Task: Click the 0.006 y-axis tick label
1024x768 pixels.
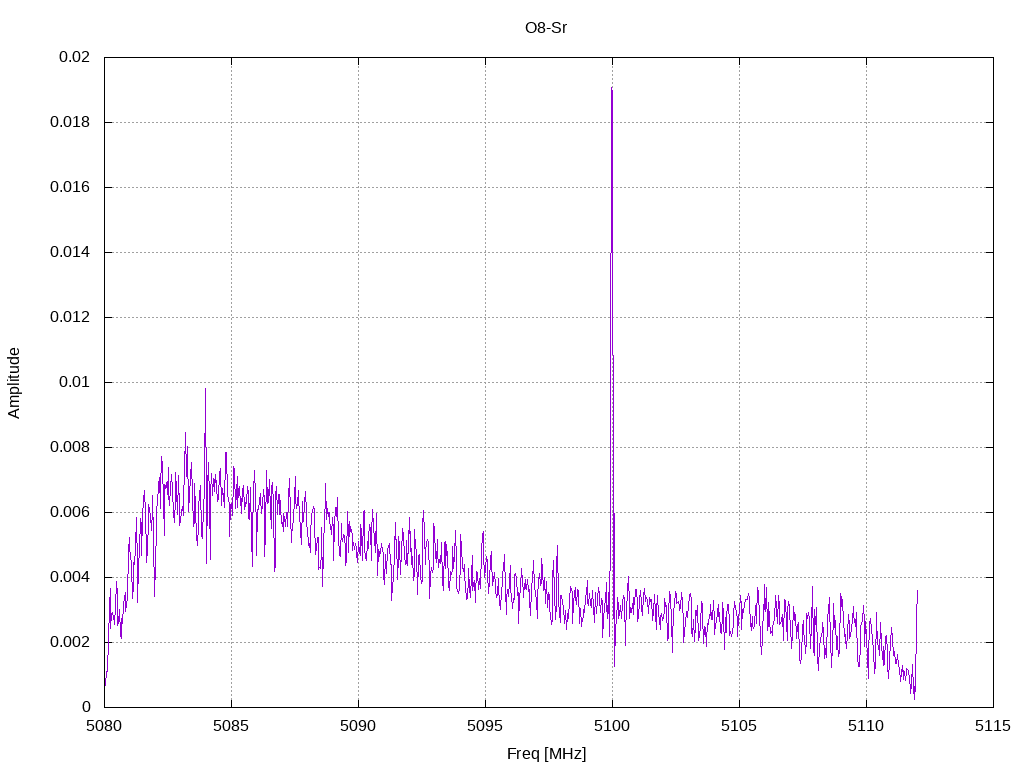Action: coord(71,512)
